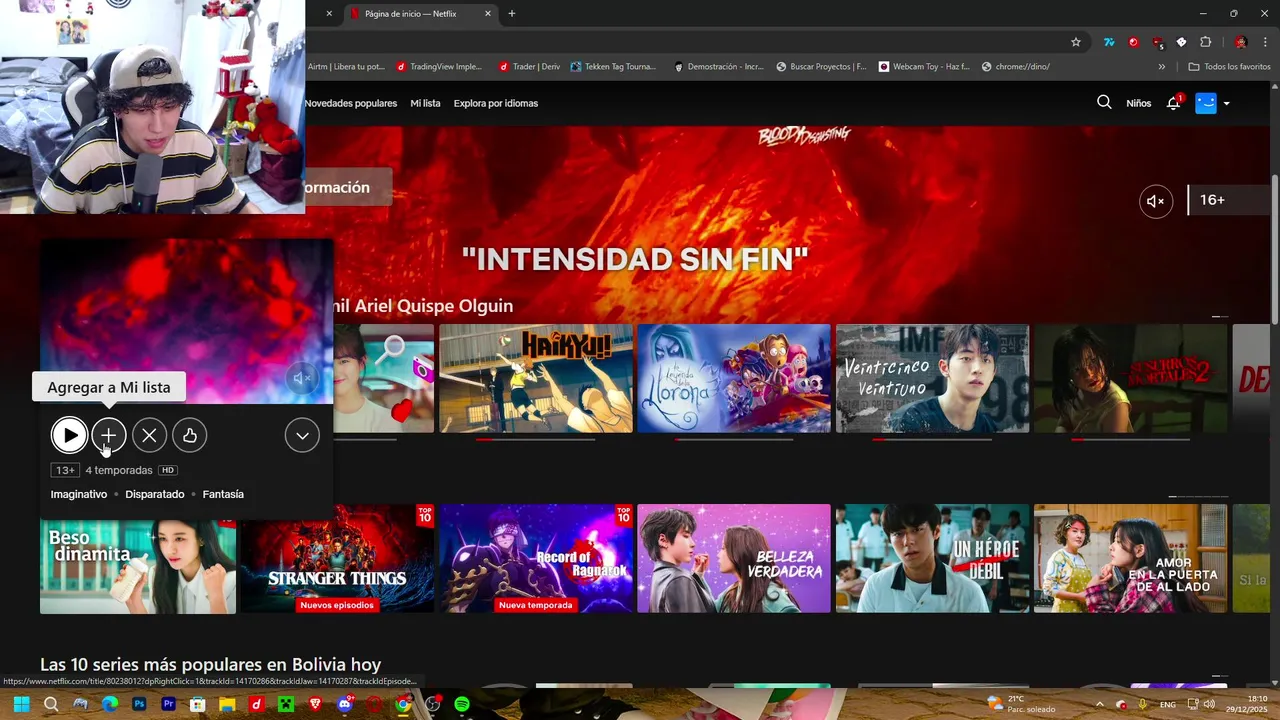The image size is (1280, 720).
Task: Open the Todos los favoritos folder
Action: [x=1229, y=67]
